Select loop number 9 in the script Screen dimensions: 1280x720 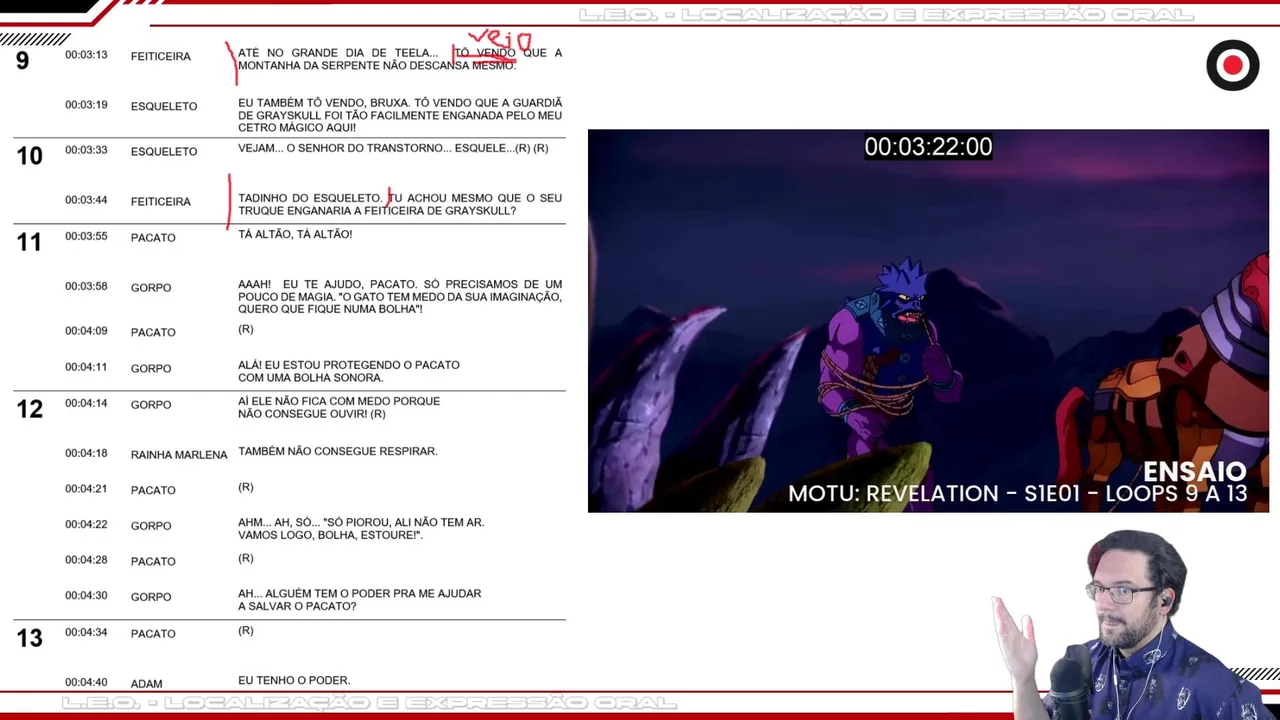(x=23, y=61)
